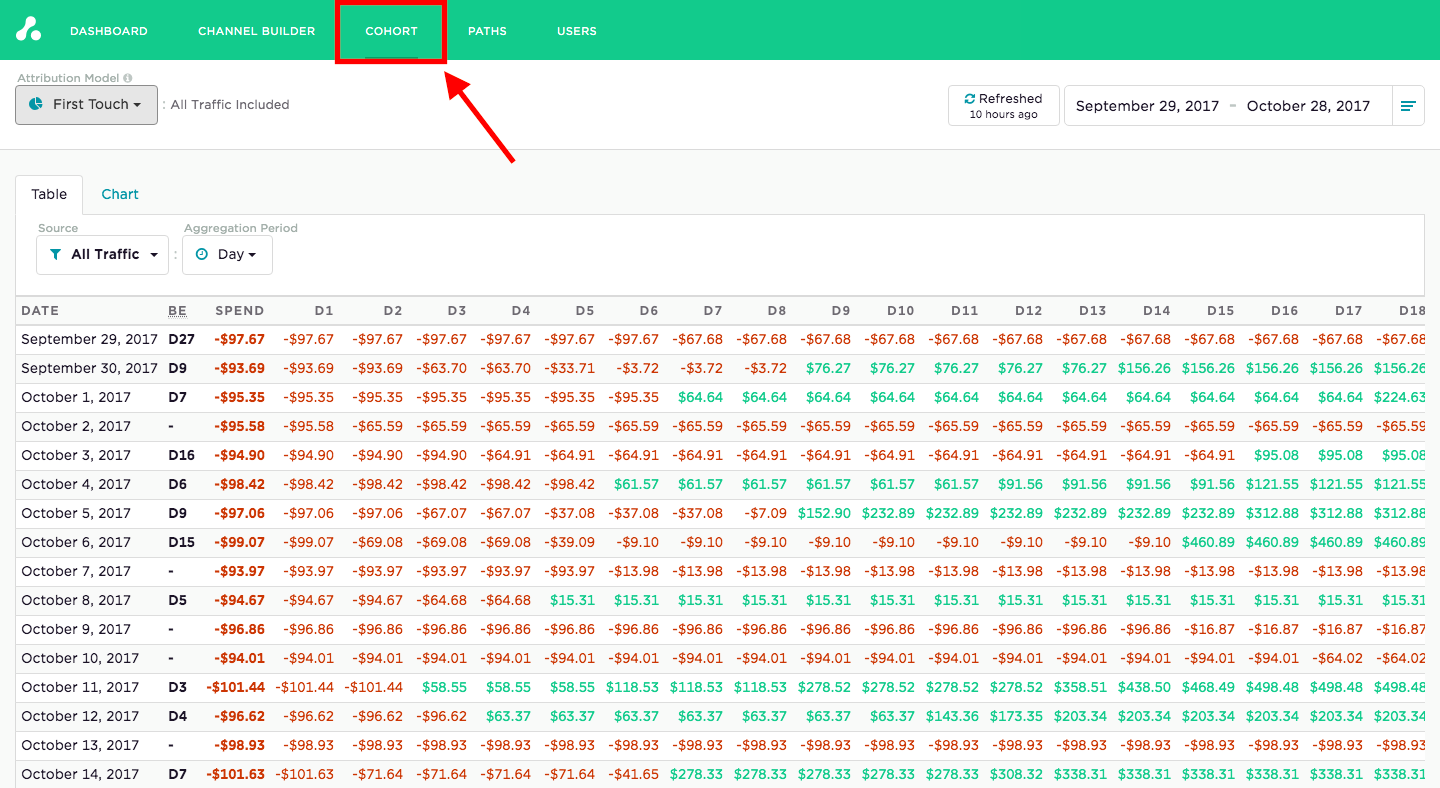Click the D14 column header

1157,311
